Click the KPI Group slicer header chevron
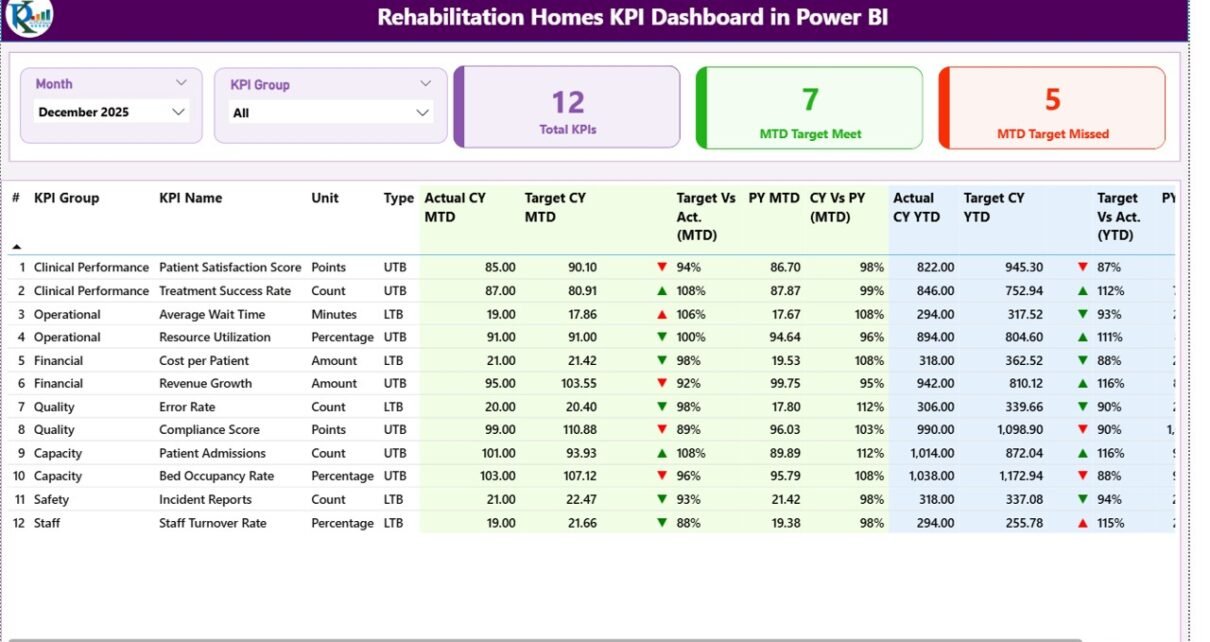Screen dimensions: 1210x642 pos(425,84)
